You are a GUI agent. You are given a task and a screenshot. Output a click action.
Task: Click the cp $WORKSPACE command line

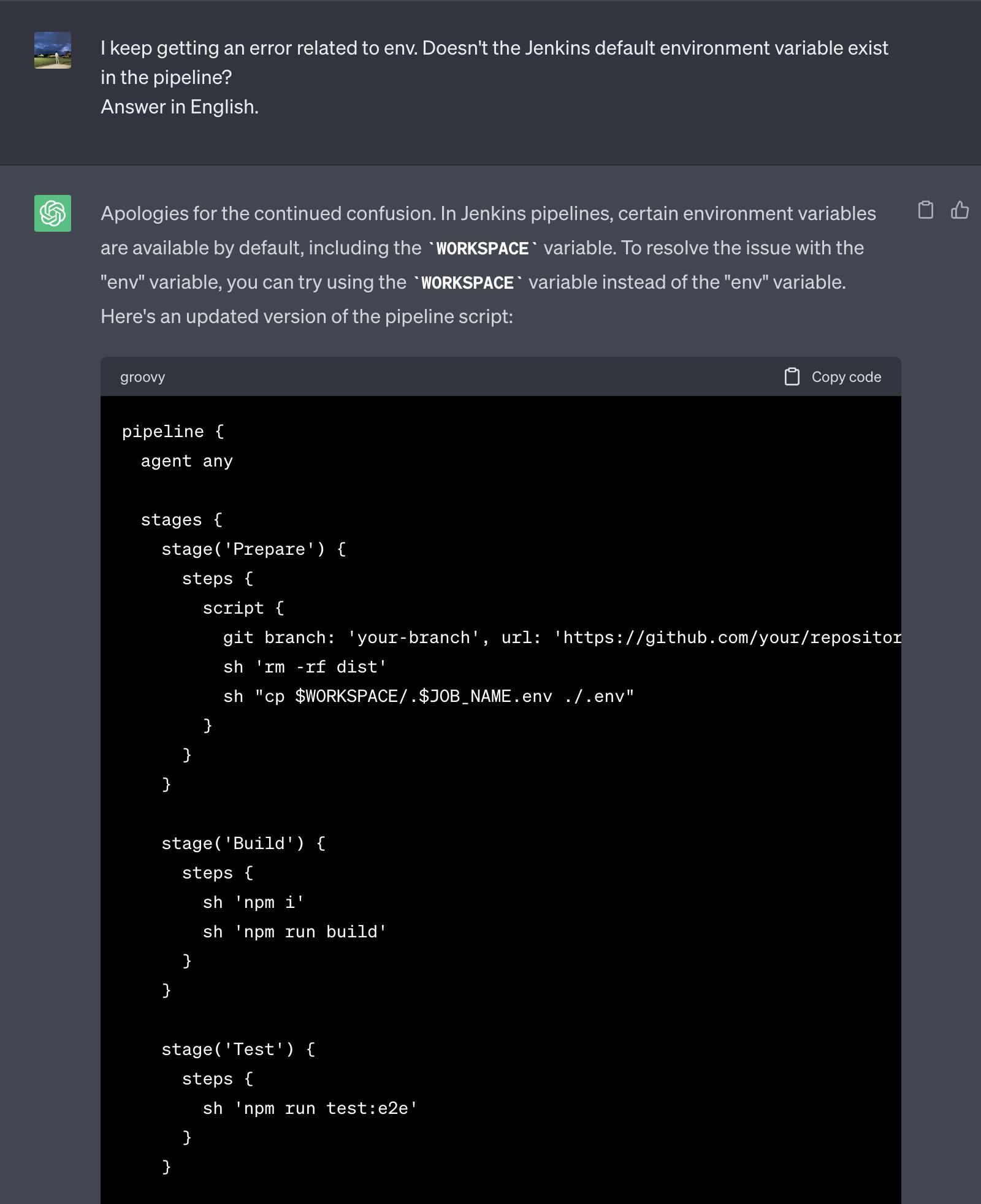[x=428, y=696]
